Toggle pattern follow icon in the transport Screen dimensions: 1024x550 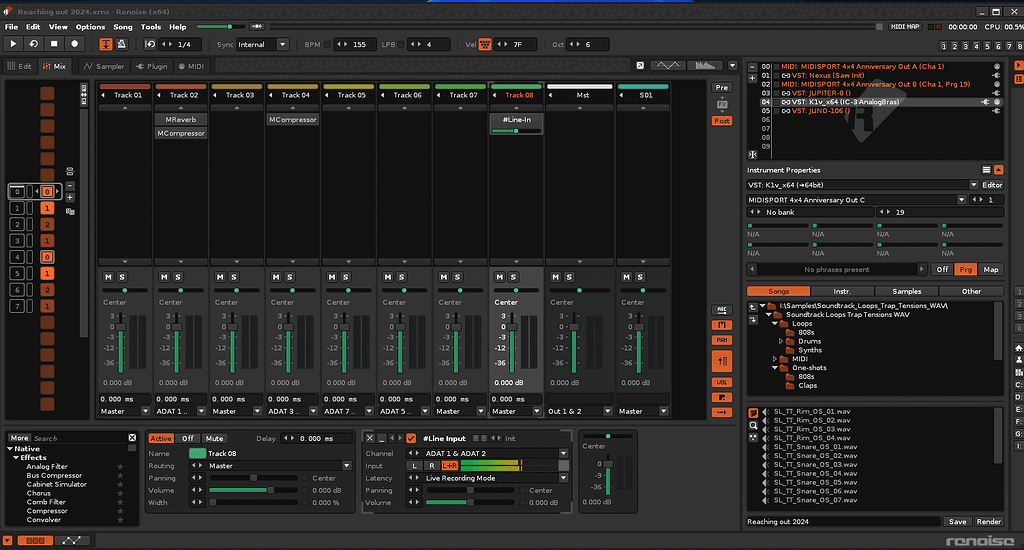[x=105, y=44]
